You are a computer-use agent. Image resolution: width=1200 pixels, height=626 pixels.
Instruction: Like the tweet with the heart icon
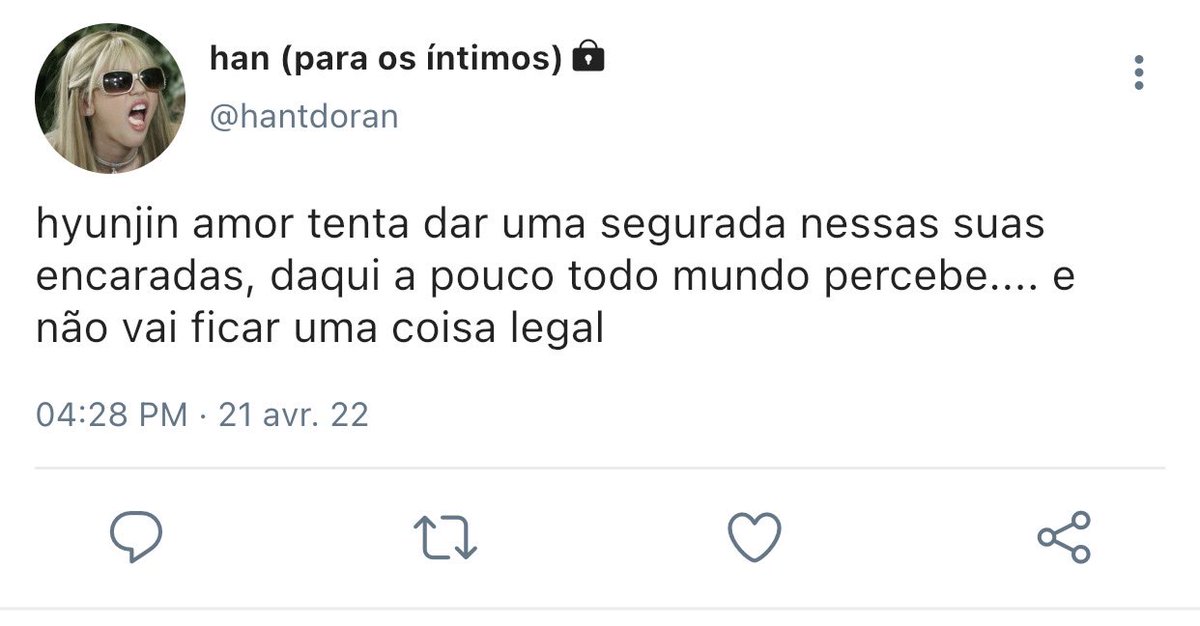click(754, 537)
